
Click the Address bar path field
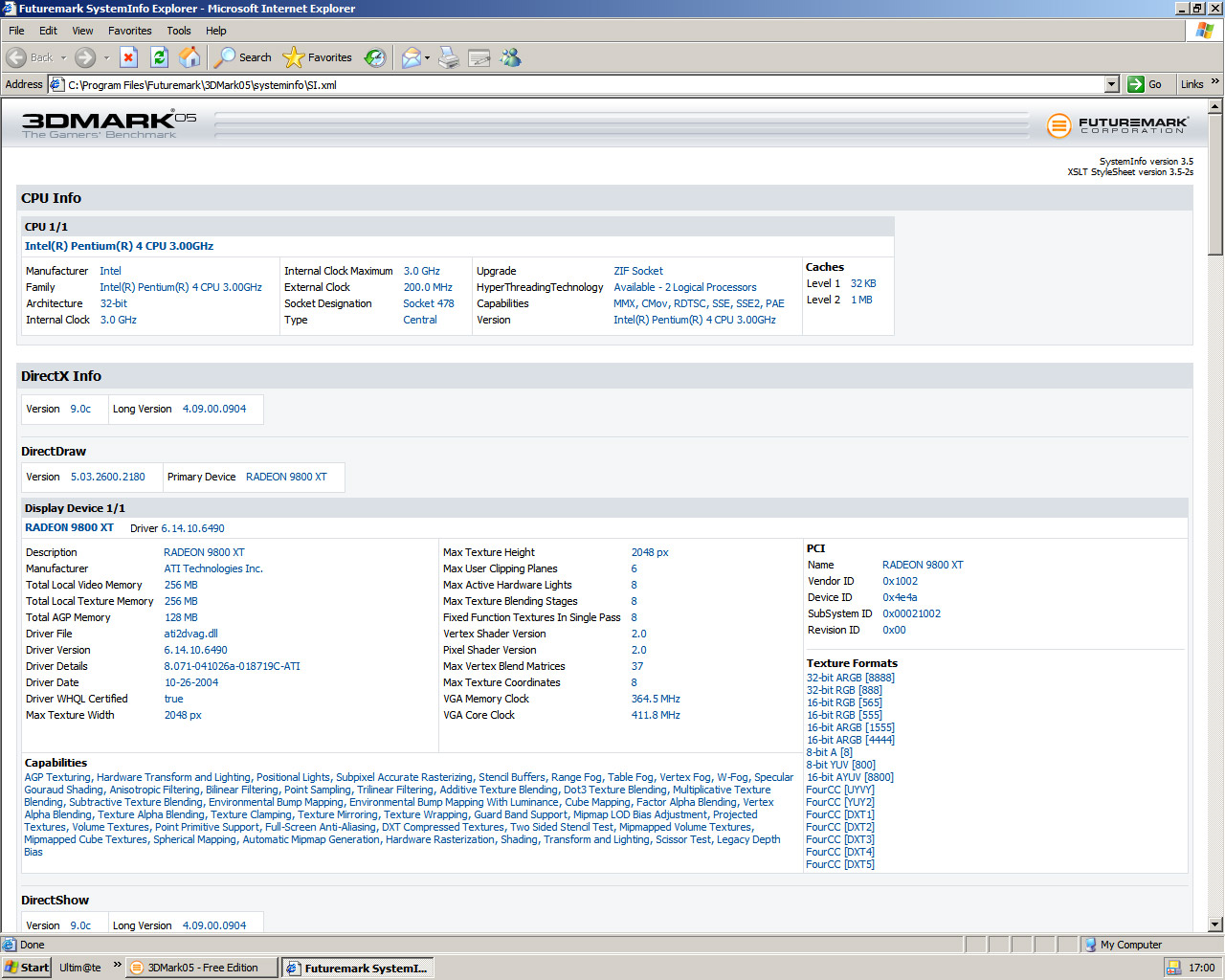pyautogui.click(x=584, y=84)
